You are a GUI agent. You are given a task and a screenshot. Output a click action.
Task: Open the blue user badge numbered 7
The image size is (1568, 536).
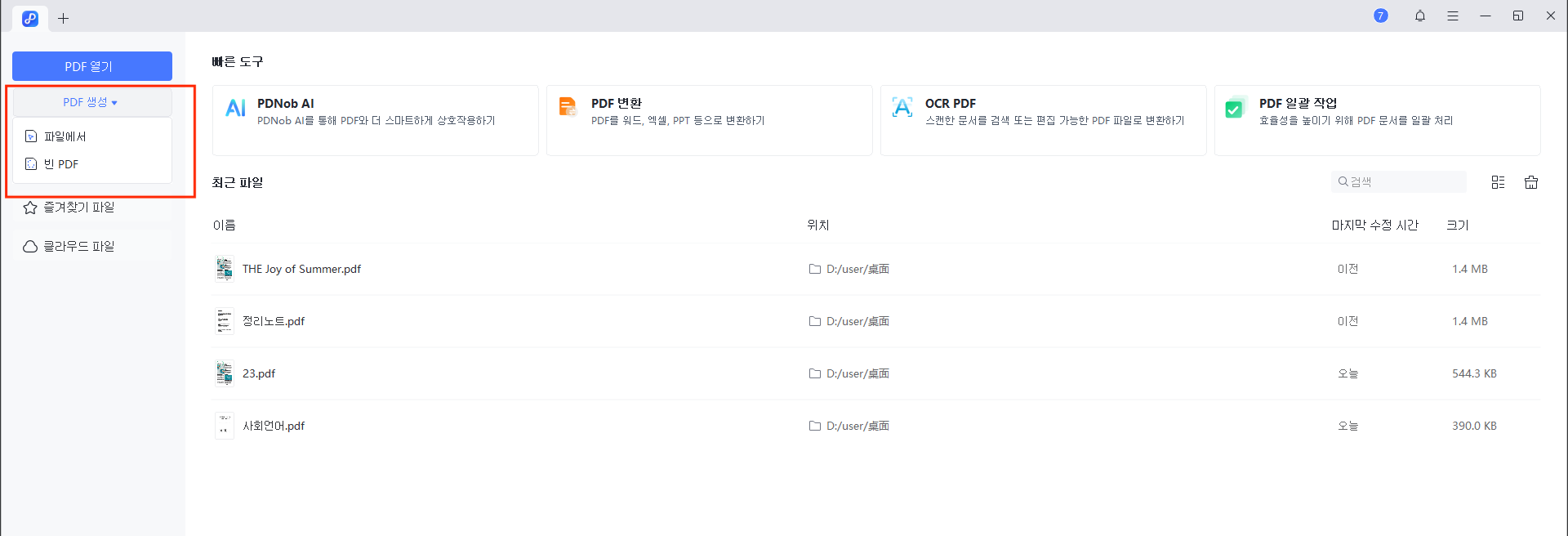click(x=1381, y=16)
